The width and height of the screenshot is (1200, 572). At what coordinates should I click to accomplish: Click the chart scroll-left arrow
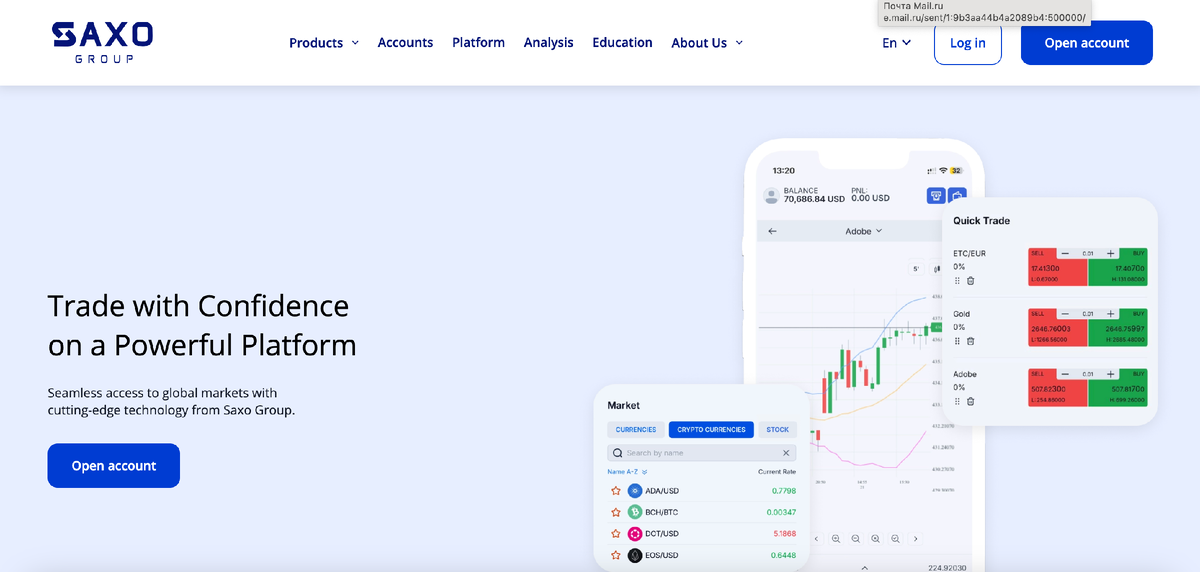(x=816, y=538)
